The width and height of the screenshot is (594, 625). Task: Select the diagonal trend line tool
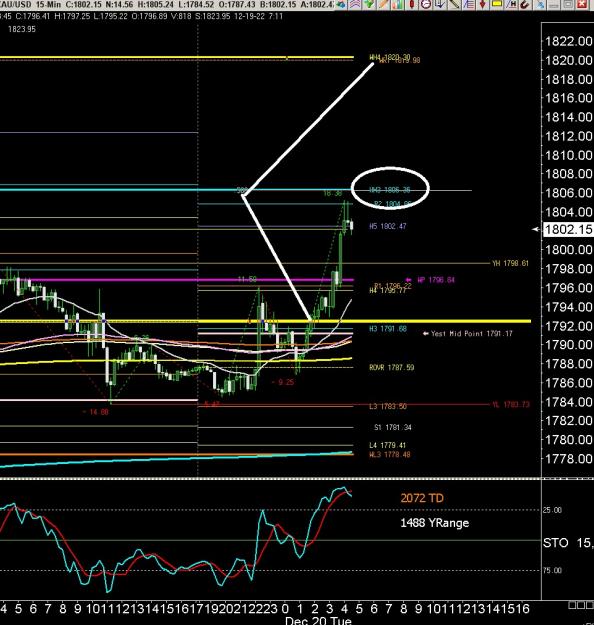[x=454, y=4]
